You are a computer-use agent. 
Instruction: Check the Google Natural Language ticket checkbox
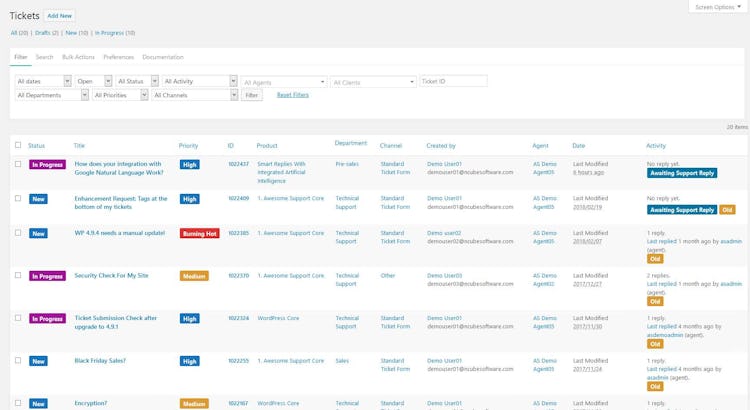coord(18,164)
